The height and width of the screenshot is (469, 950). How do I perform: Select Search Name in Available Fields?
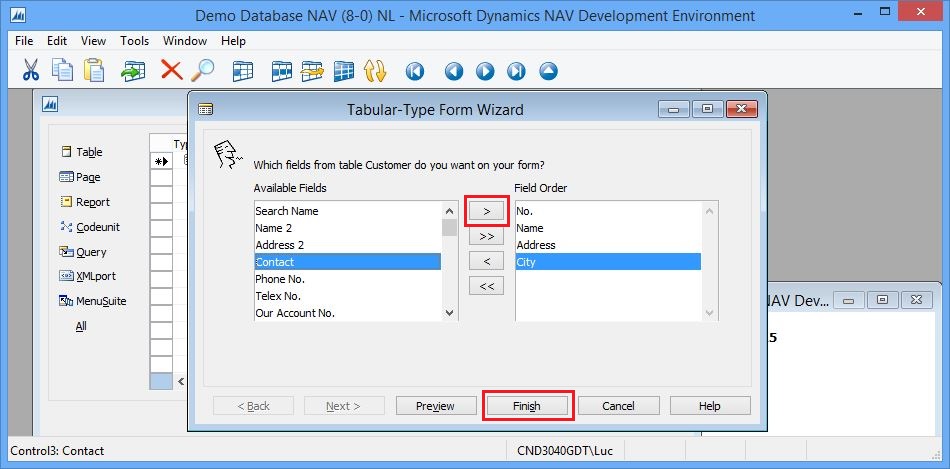348,211
